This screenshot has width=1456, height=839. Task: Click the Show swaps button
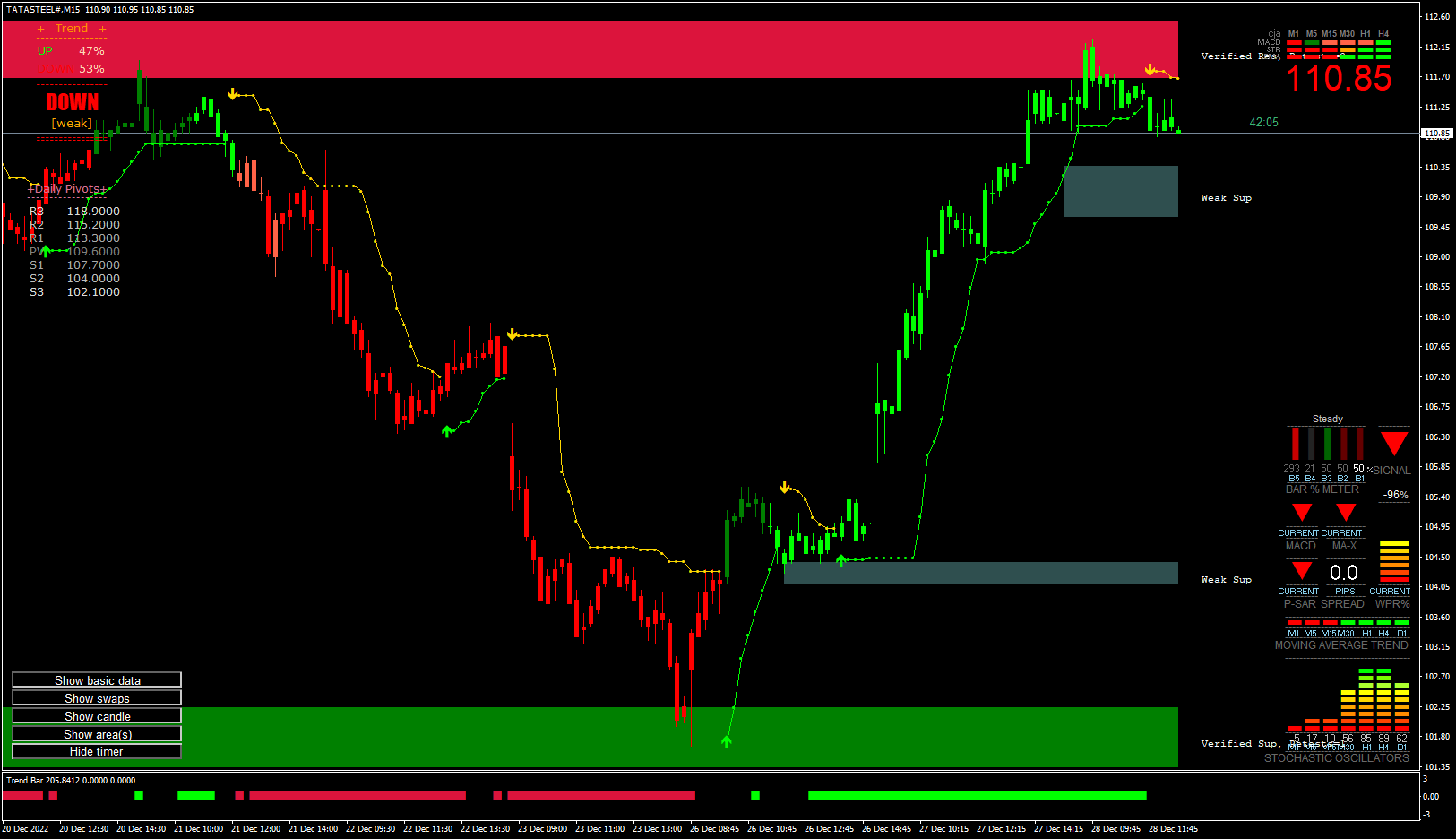[97, 698]
